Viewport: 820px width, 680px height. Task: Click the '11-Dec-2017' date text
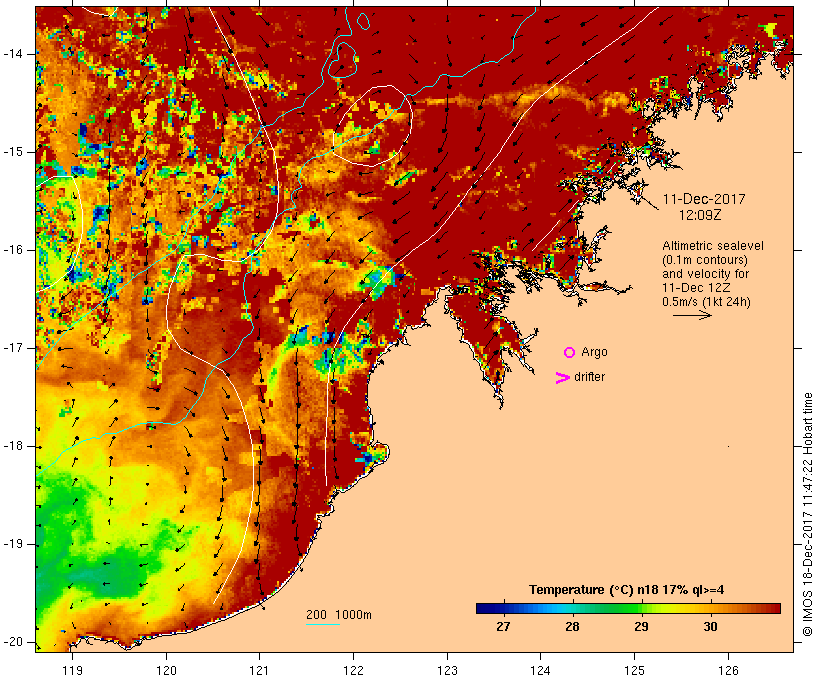[704, 199]
